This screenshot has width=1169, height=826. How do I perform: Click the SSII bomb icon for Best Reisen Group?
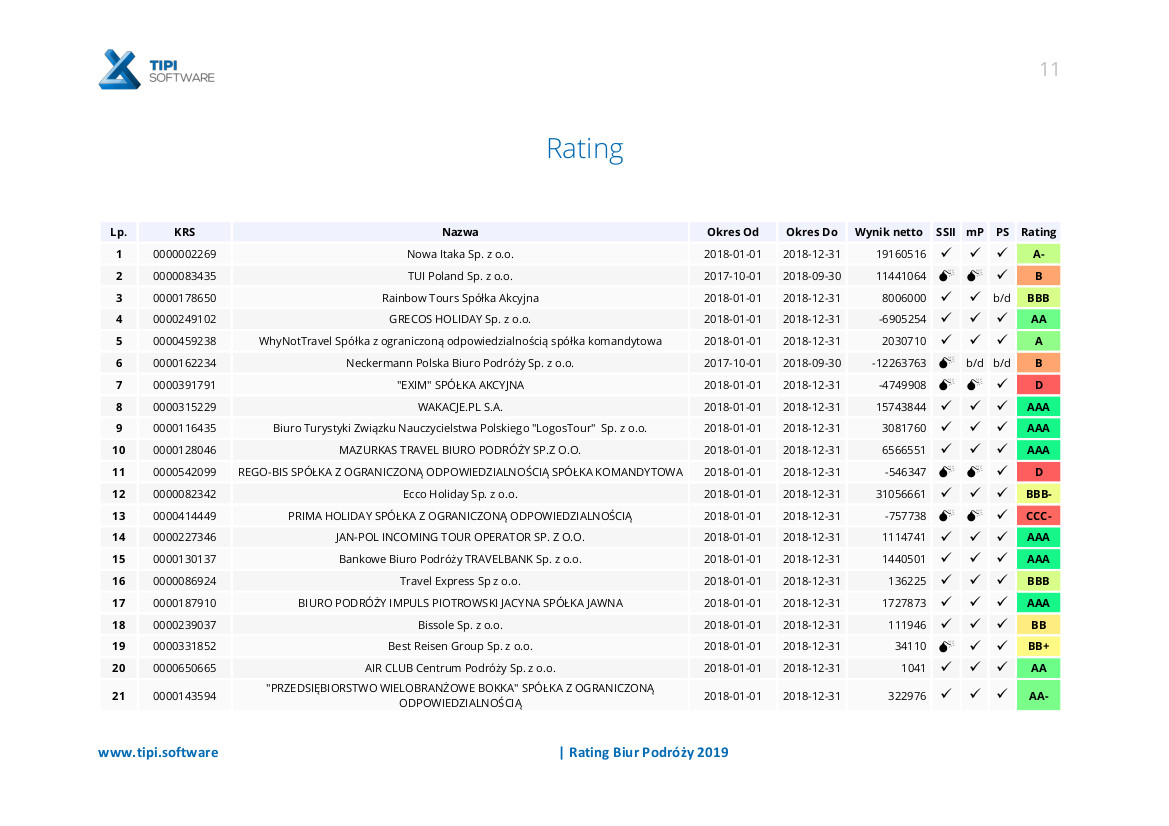(x=945, y=647)
